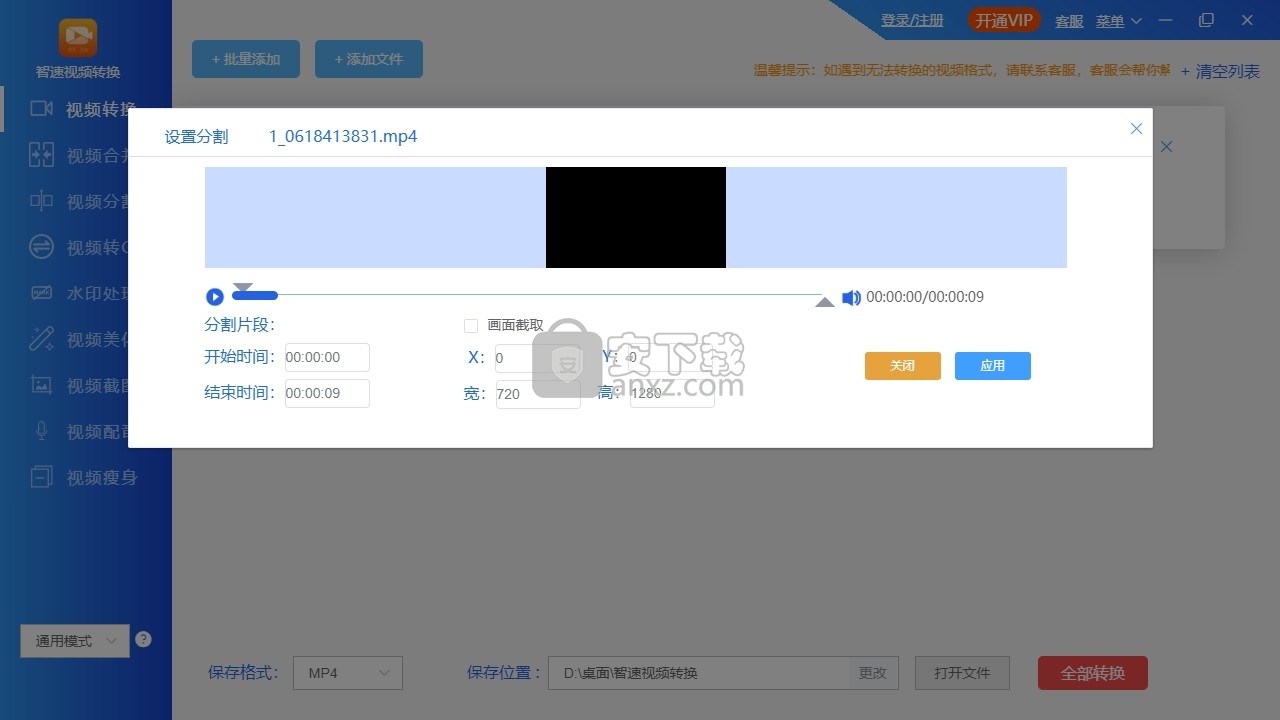Click the 结束时间 input field
This screenshot has height=720, width=1280.
click(327, 393)
